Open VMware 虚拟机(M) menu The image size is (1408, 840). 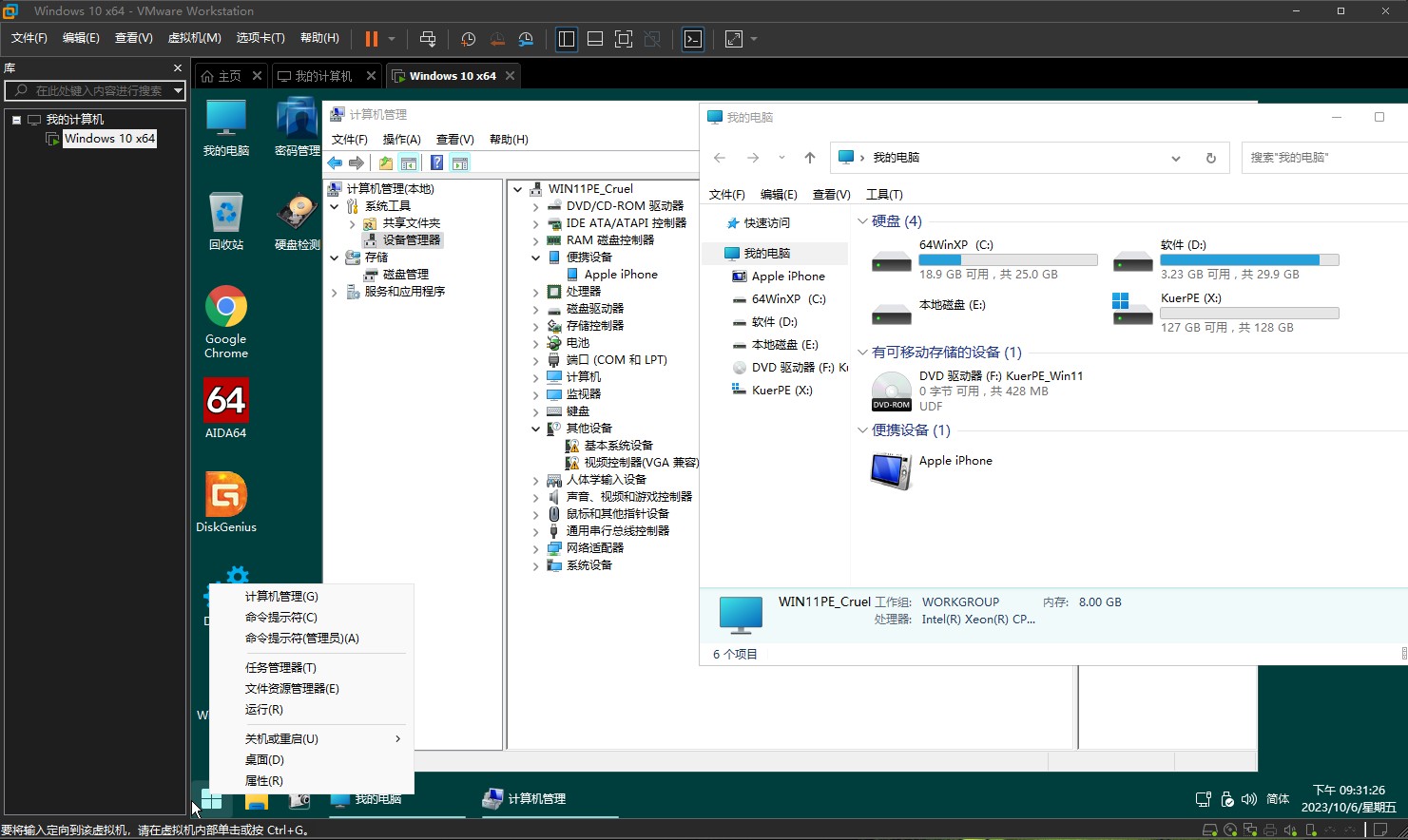(x=194, y=38)
